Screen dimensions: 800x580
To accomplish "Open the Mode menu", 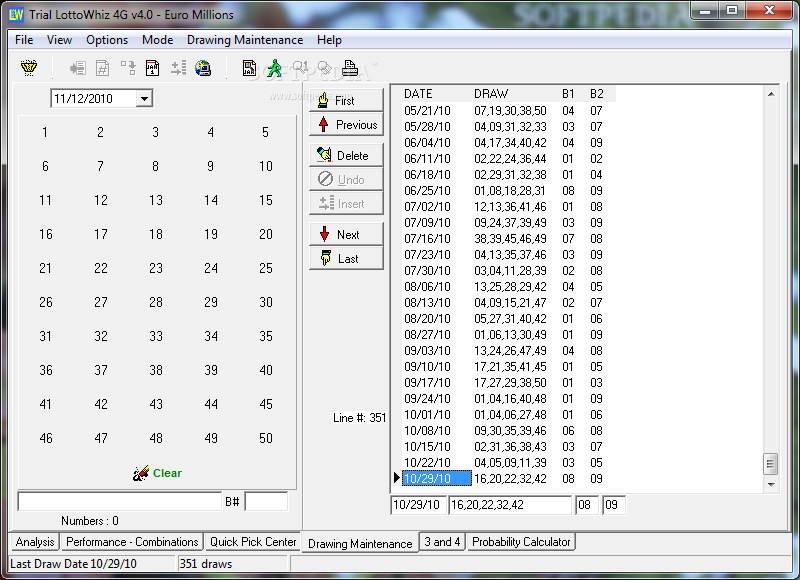I will coord(157,40).
